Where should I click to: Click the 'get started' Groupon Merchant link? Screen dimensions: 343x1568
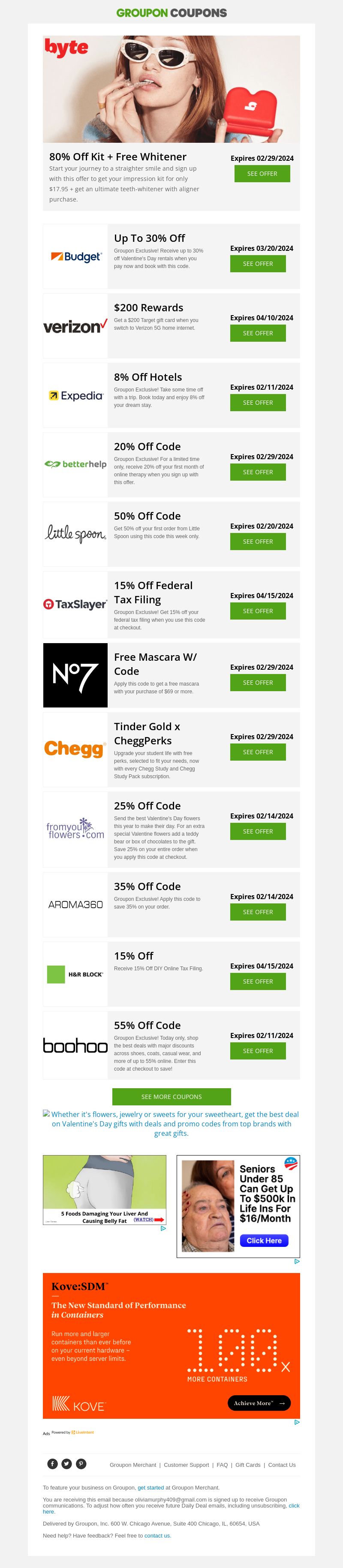(150, 1487)
